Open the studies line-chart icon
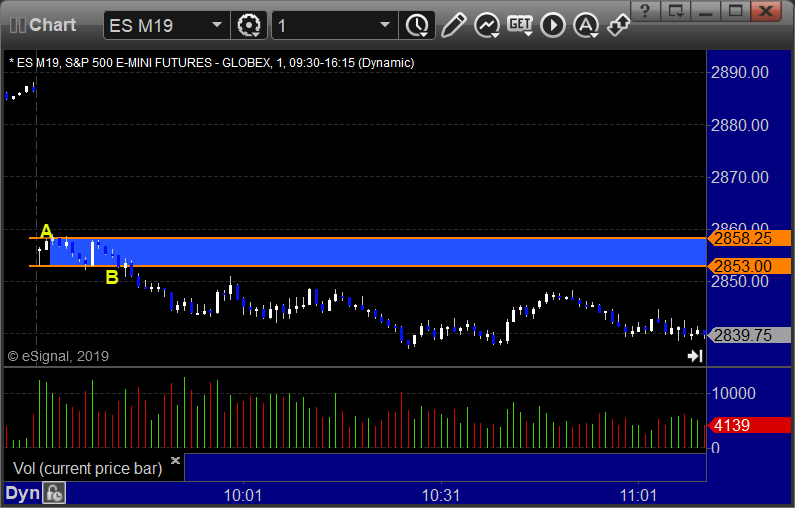 coord(487,25)
